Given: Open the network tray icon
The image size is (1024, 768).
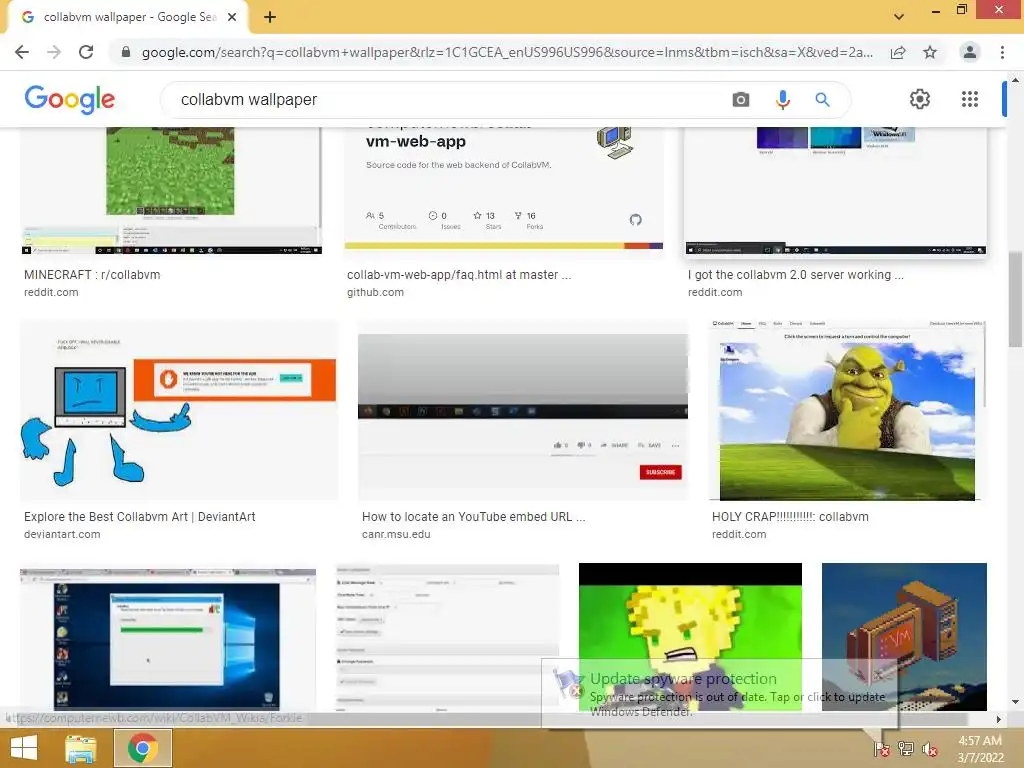Looking at the screenshot, I should [905, 749].
